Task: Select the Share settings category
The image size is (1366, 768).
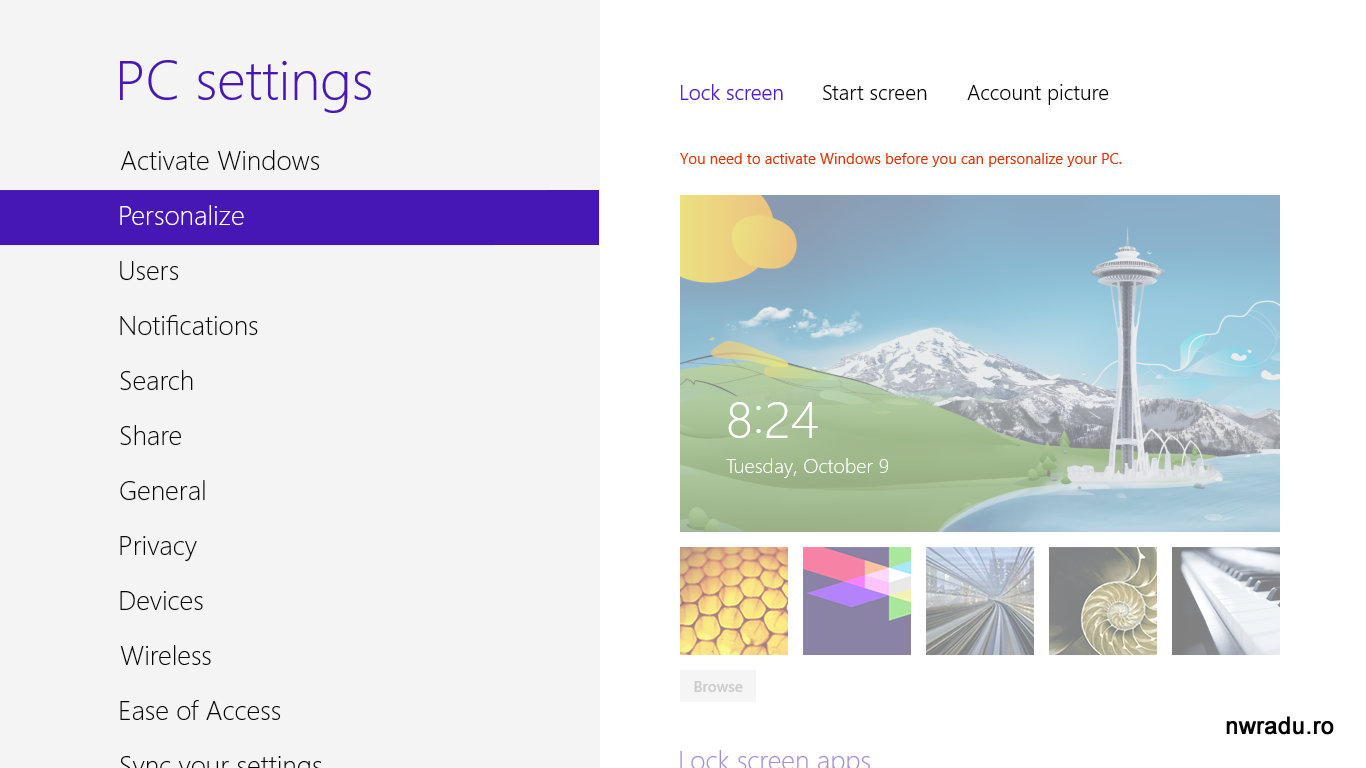Action: pos(150,436)
